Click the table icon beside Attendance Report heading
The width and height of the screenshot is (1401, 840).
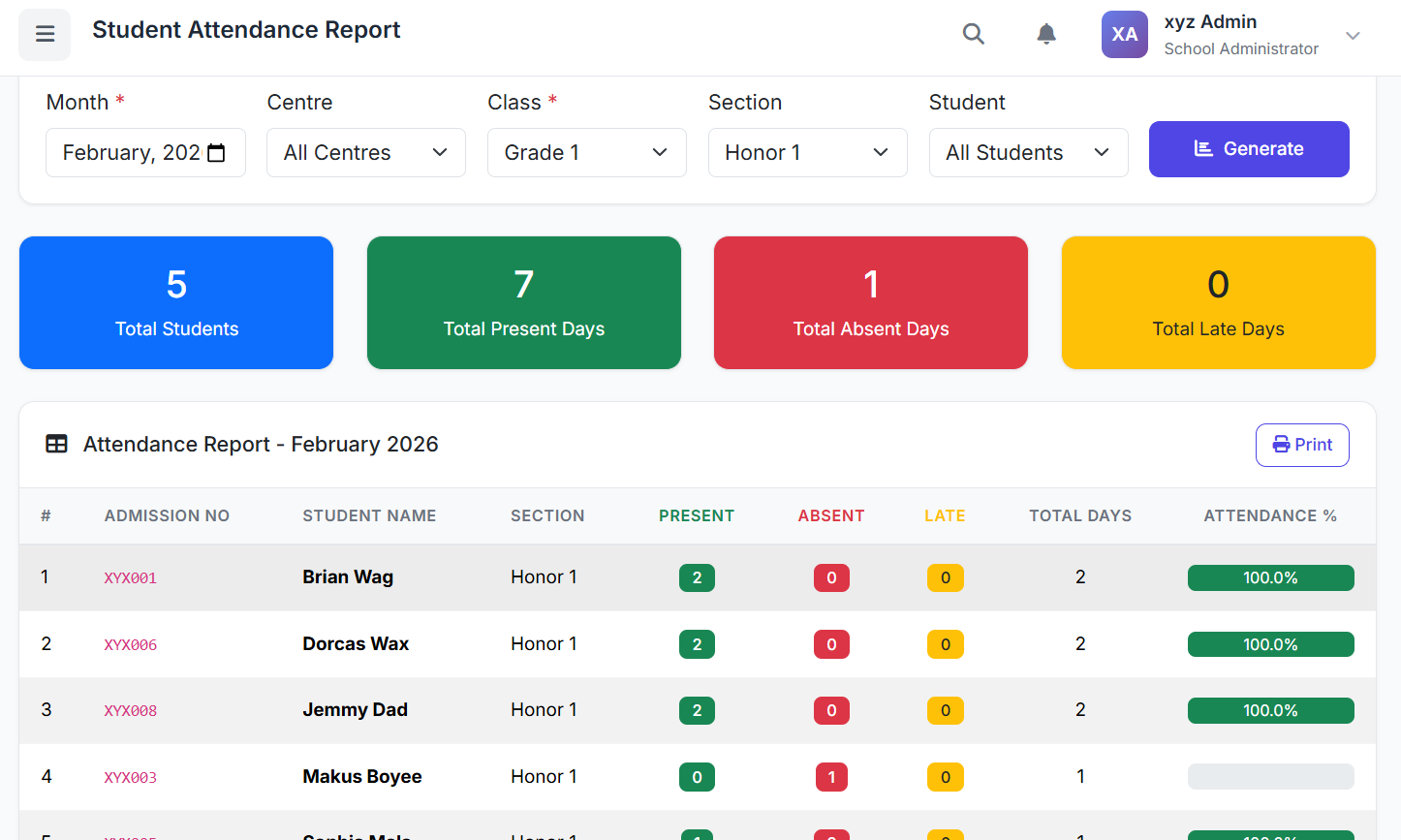coord(57,445)
